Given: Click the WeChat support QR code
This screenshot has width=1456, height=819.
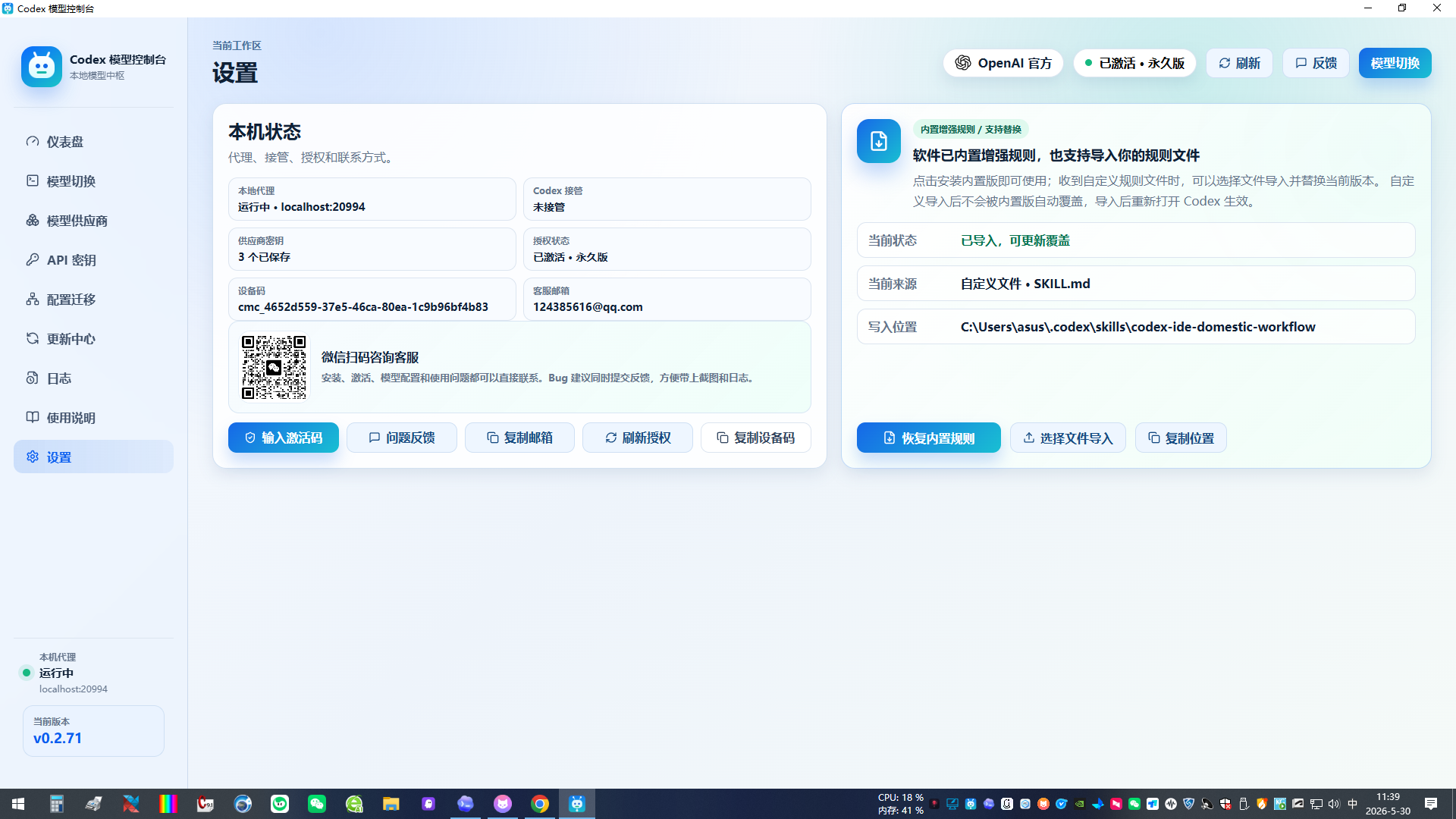Looking at the screenshot, I should (x=274, y=367).
